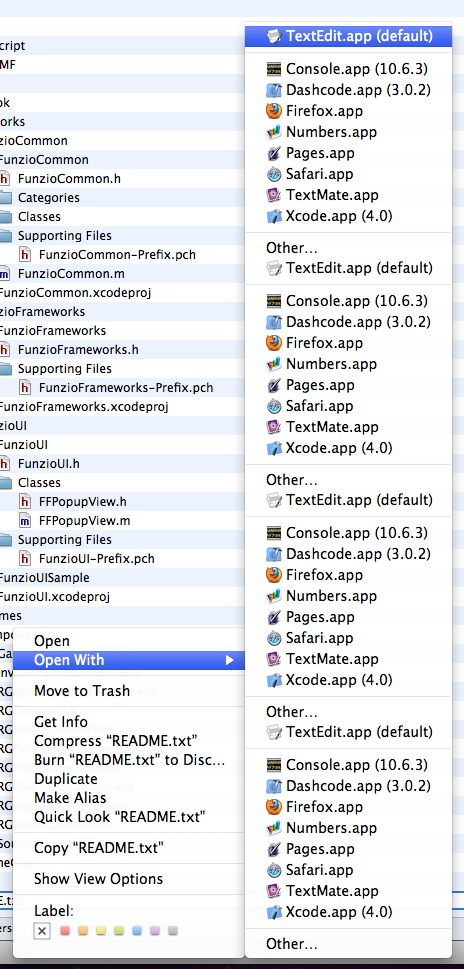Apply the red label color
This screenshot has width=464, height=969.
pos(65,931)
